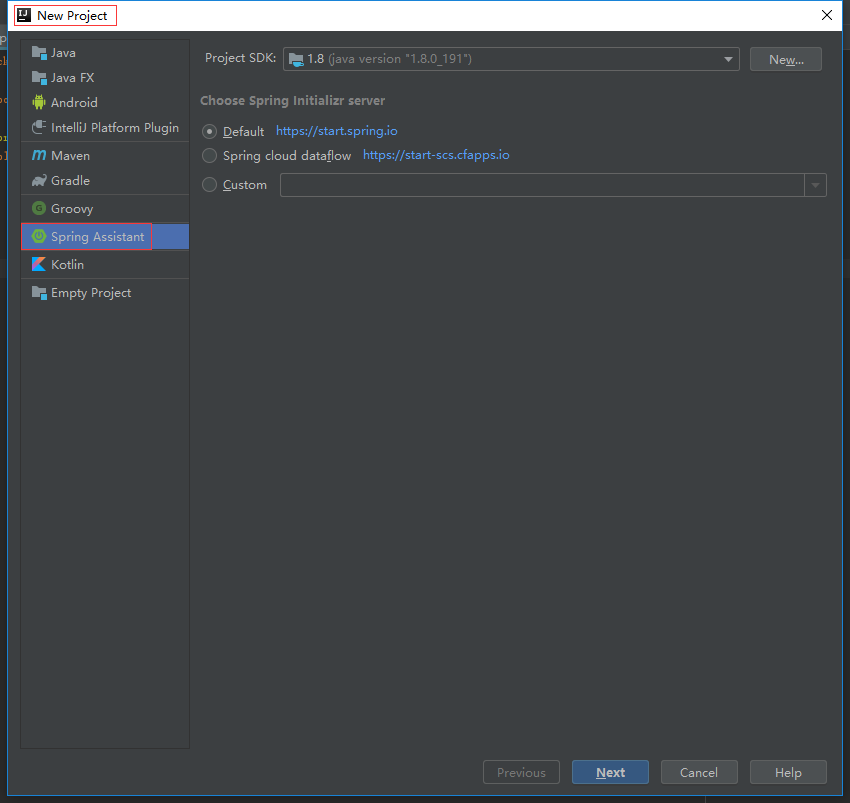
Task: Click inside the Custom URL input field
Action: (x=542, y=185)
